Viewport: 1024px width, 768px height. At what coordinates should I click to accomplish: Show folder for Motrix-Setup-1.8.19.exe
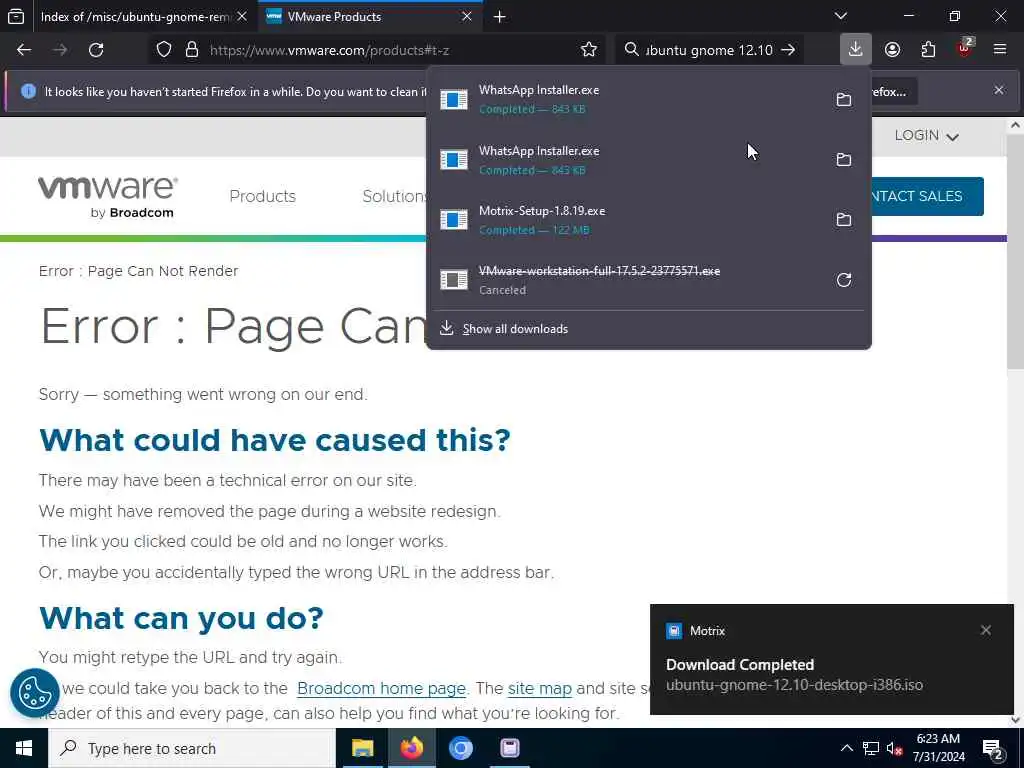[x=844, y=219]
